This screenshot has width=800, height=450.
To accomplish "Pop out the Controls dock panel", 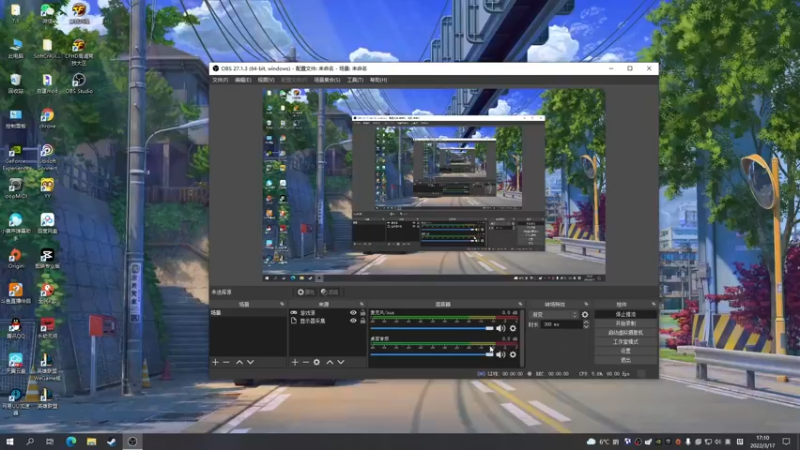I will tap(654, 304).
